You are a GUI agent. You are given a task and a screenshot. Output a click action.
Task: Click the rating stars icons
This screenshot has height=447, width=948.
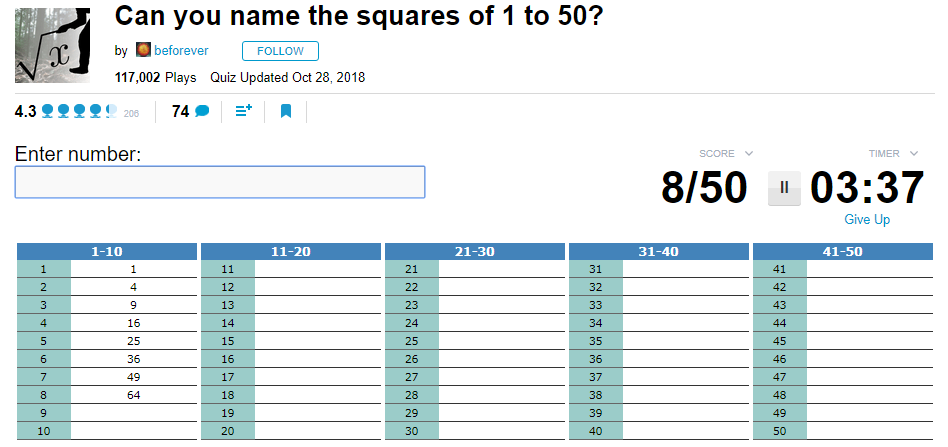tap(80, 112)
